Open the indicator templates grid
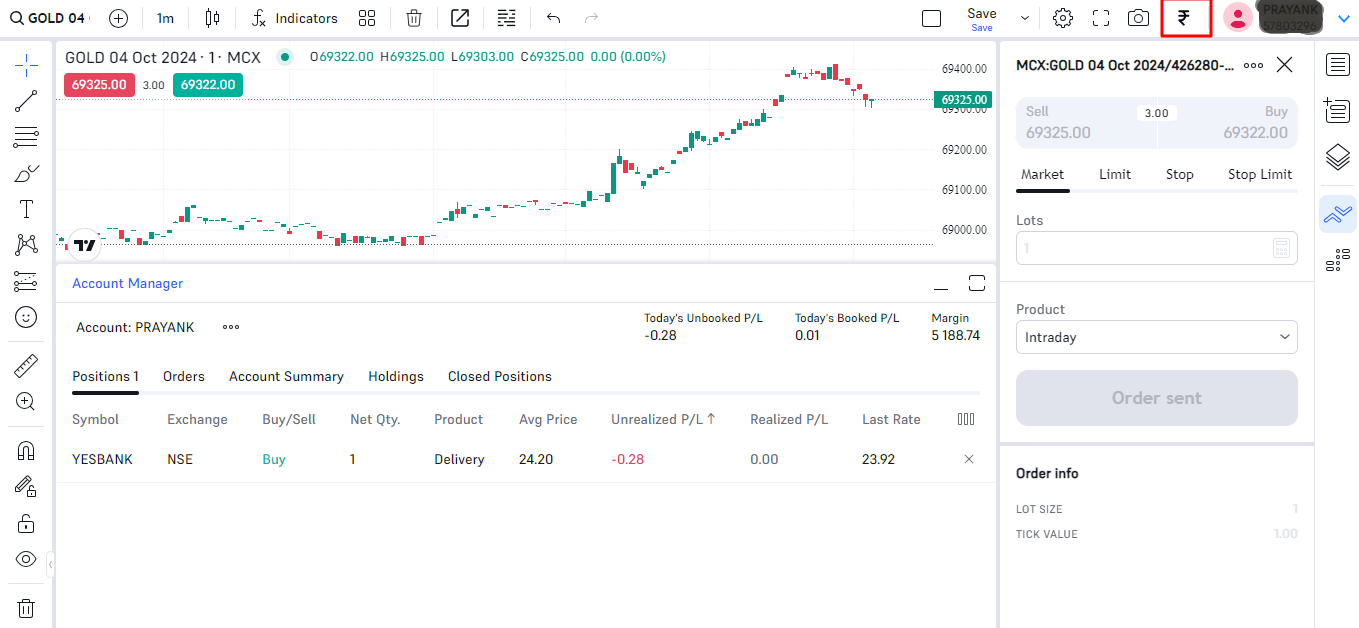Screen dimensions: 1359x628 (367, 18)
